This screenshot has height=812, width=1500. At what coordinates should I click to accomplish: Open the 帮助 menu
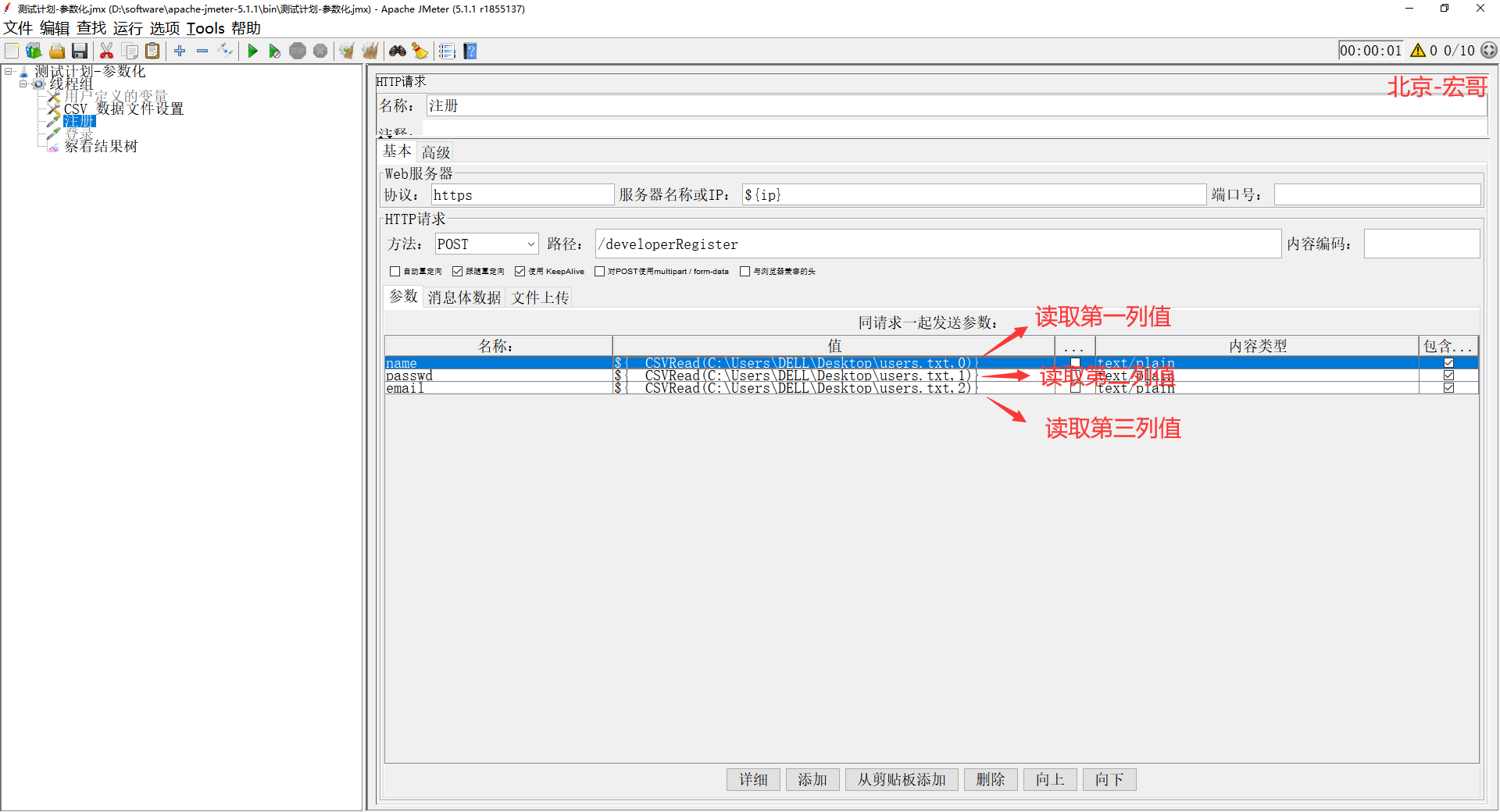coord(246,28)
